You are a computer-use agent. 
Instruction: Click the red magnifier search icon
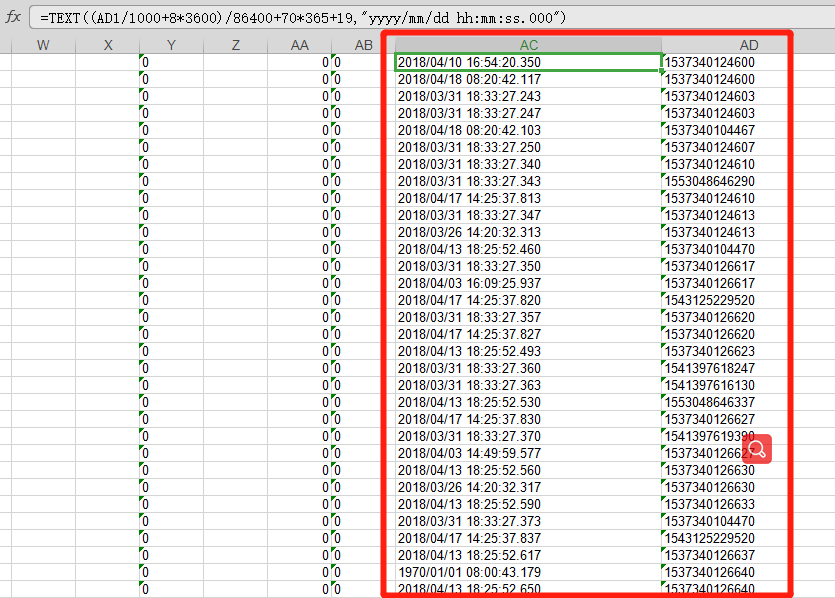(x=757, y=449)
